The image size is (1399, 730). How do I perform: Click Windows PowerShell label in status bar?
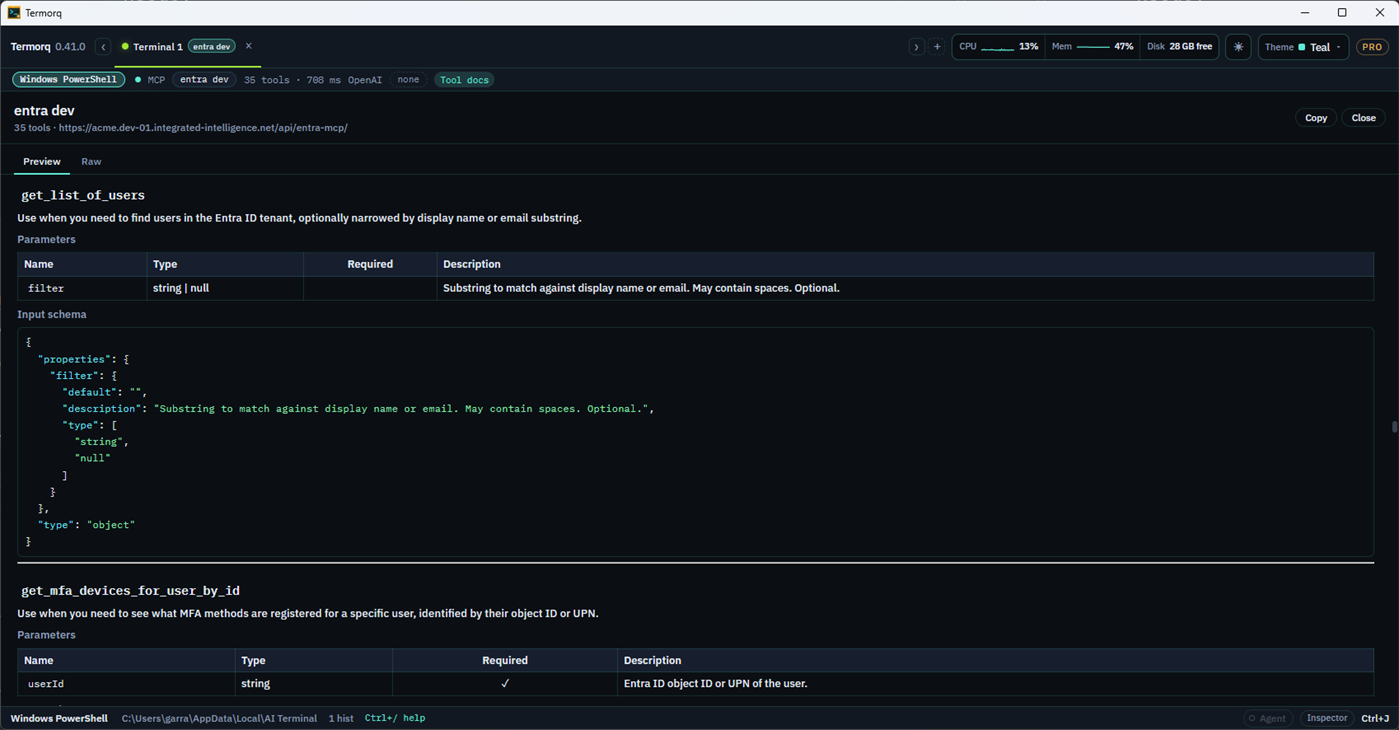[x=59, y=718]
